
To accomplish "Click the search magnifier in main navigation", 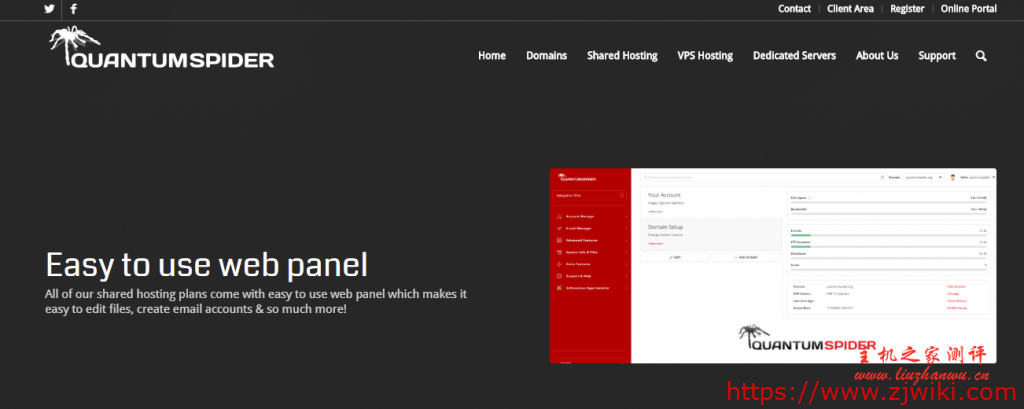I will click(981, 56).
